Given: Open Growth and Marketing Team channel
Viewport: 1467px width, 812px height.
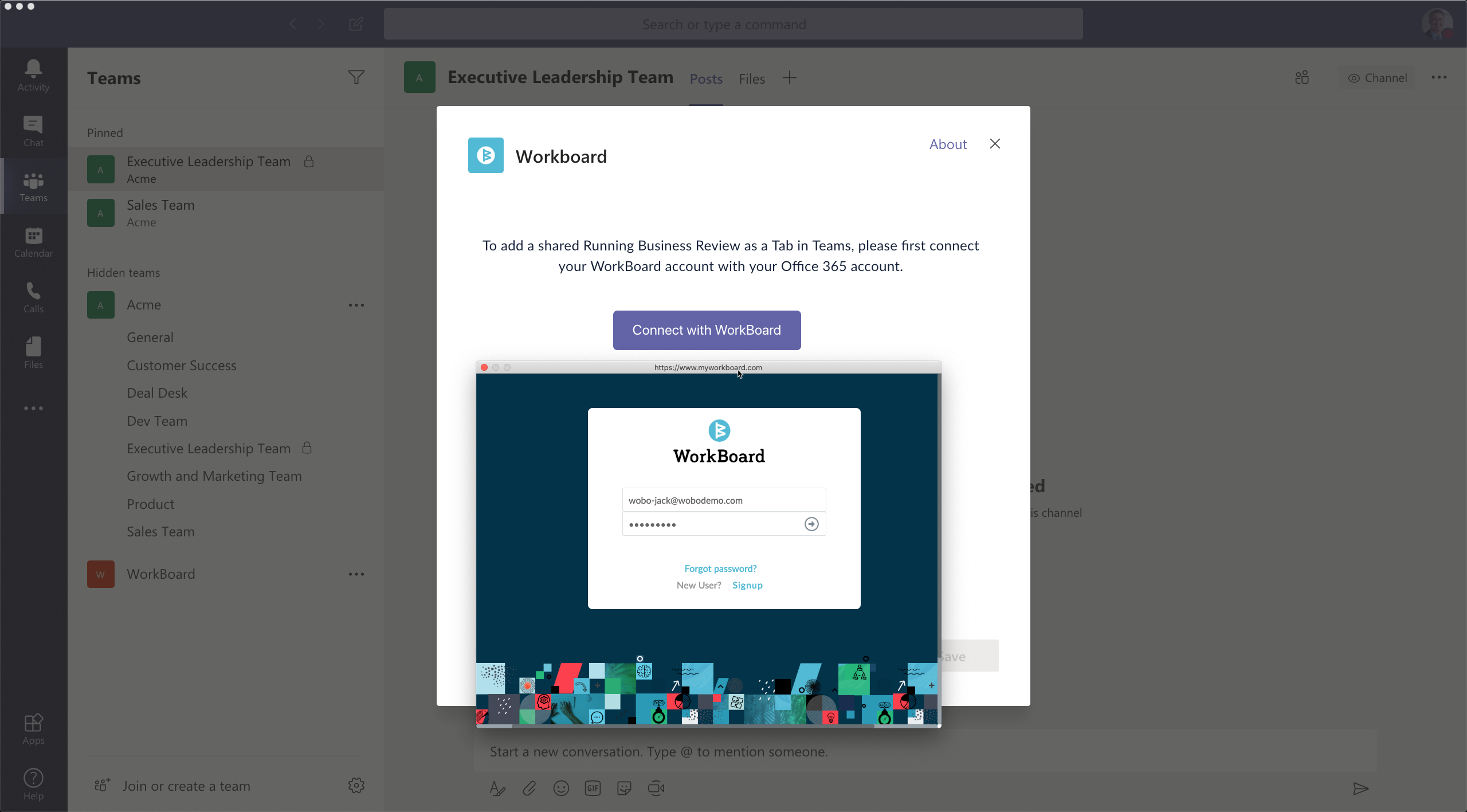Looking at the screenshot, I should click(214, 476).
